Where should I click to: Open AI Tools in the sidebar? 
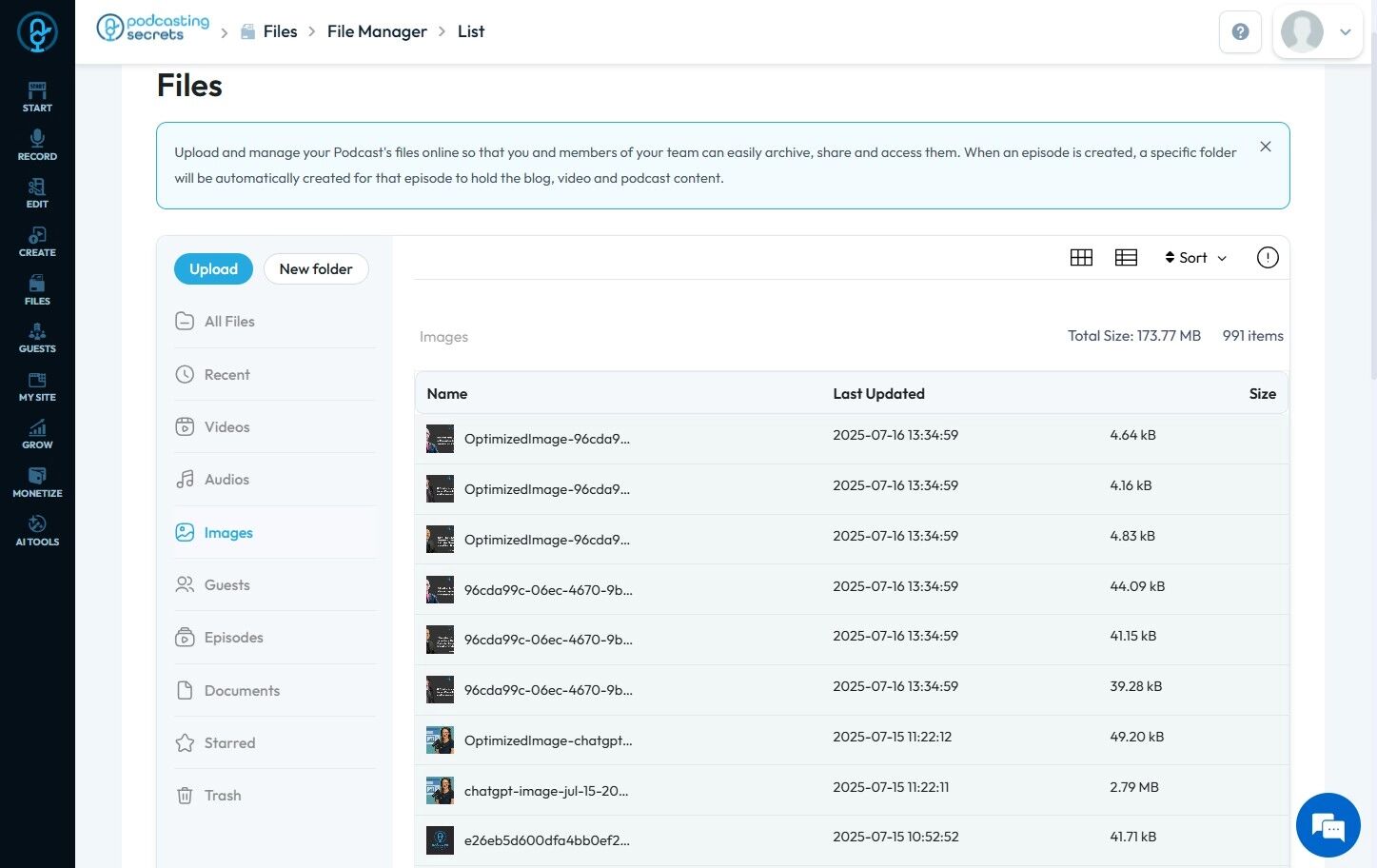point(37,530)
